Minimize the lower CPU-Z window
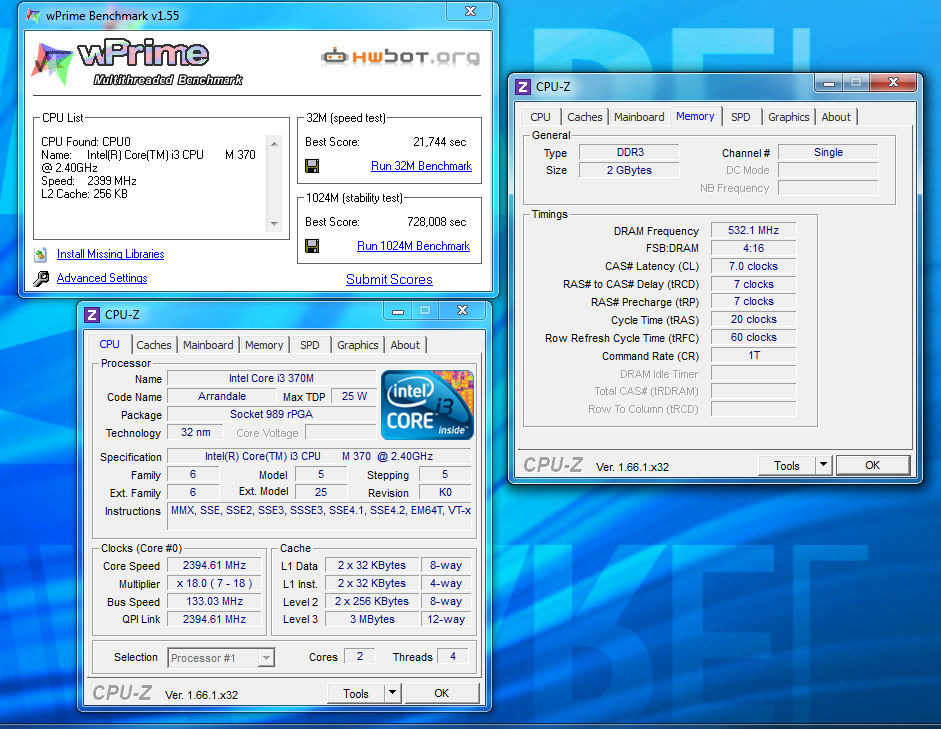This screenshot has width=941, height=729. pos(398,311)
